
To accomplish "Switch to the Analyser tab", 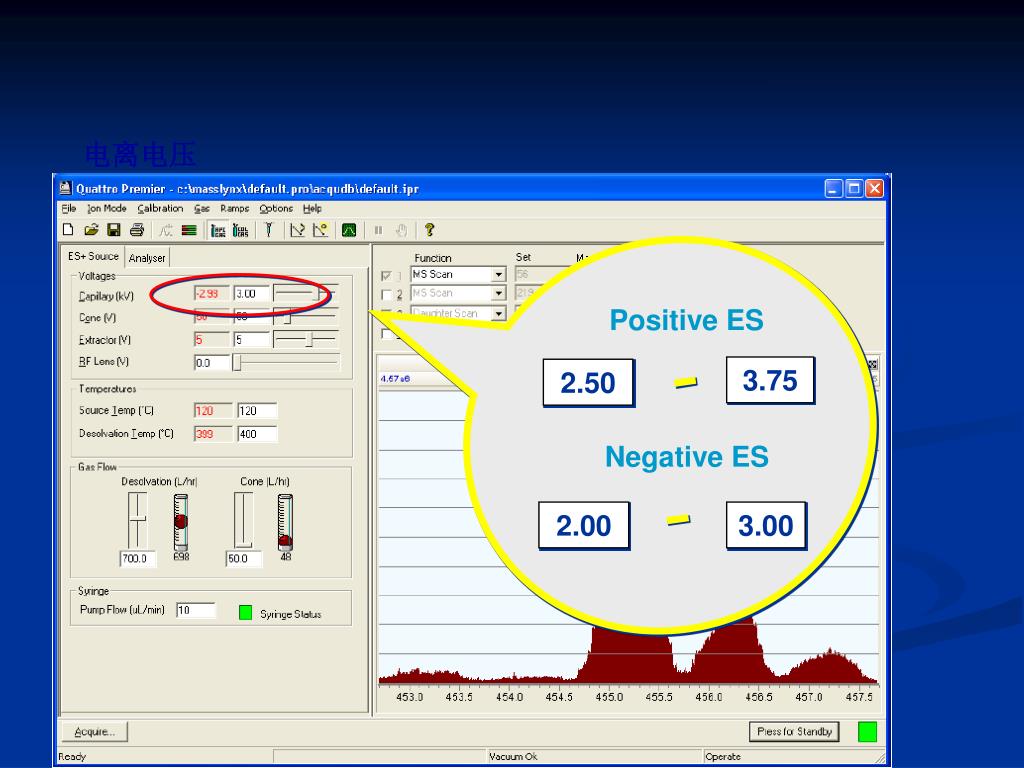I will (x=147, y=258).
